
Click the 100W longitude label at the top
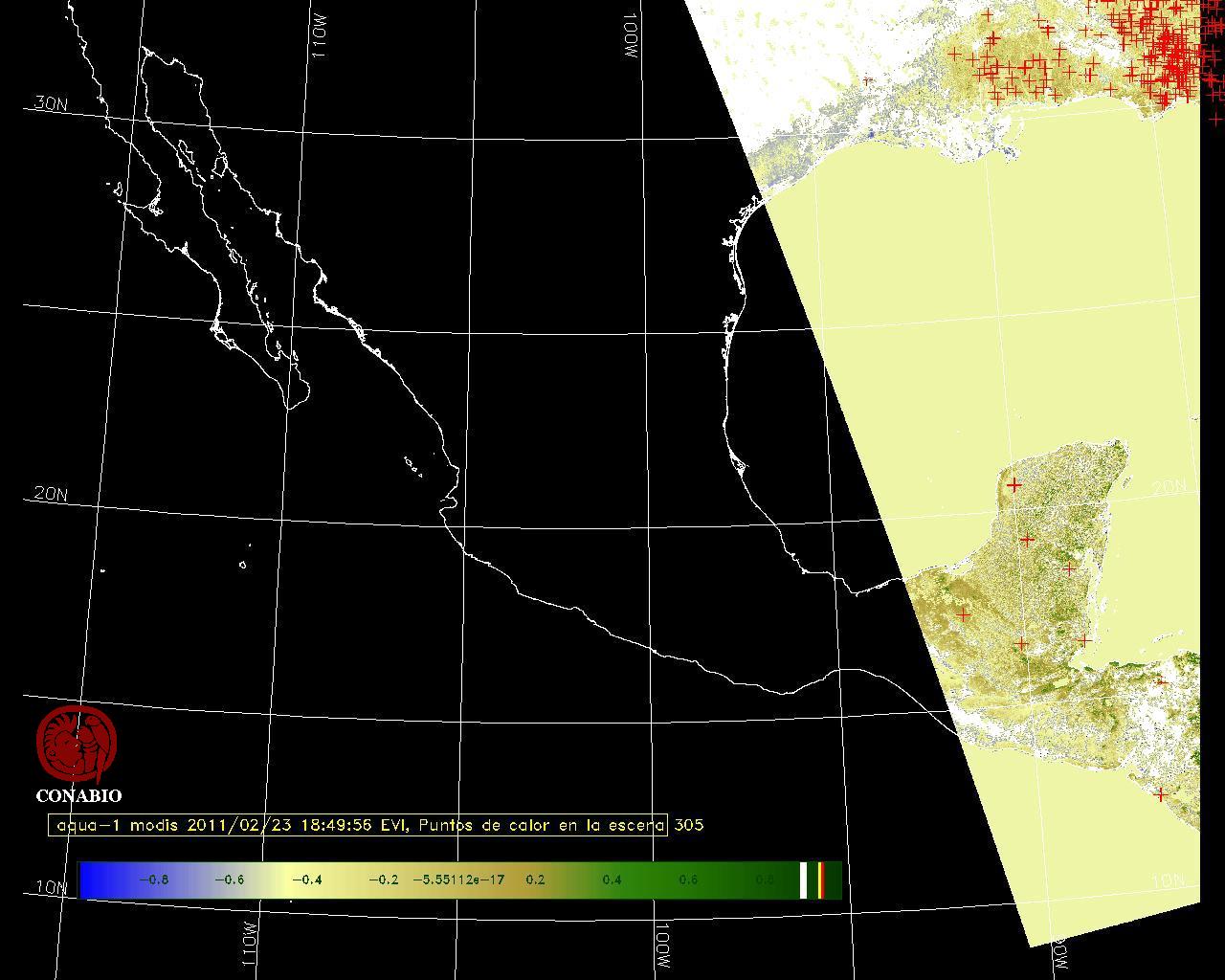629,36
